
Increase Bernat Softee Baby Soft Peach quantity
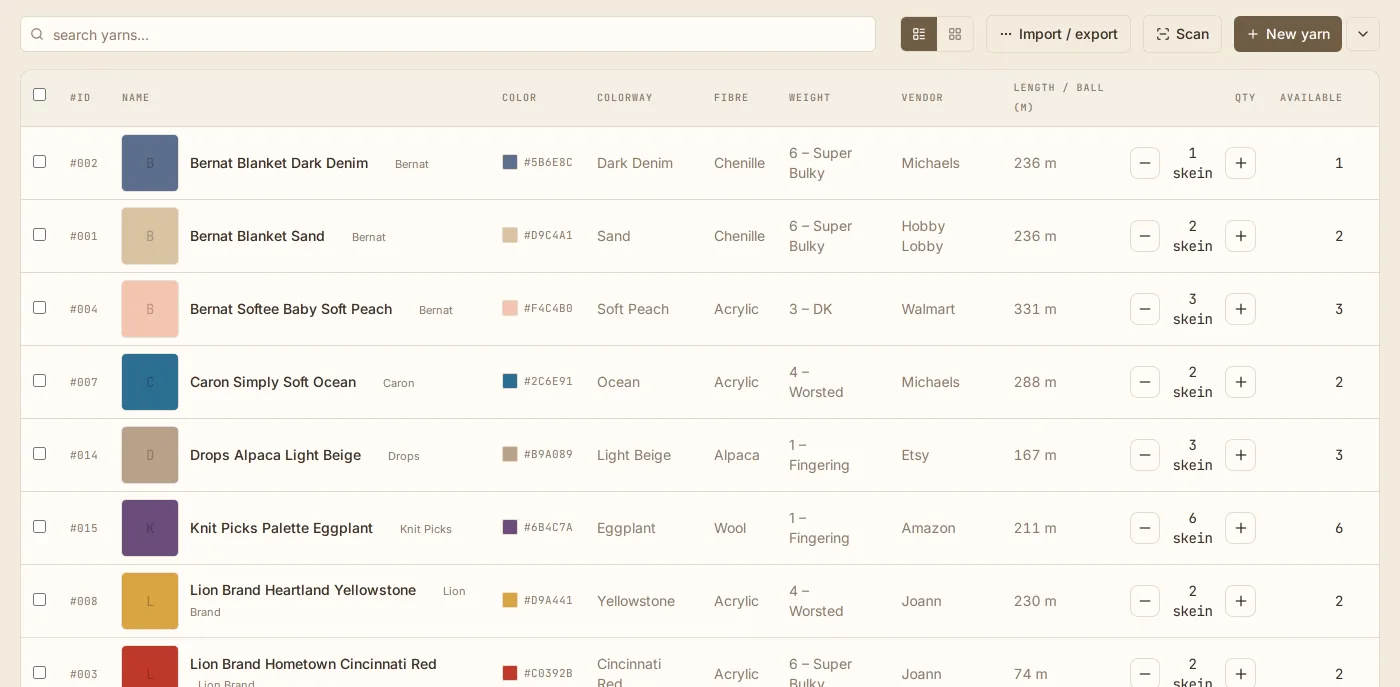click(1240, 309)
